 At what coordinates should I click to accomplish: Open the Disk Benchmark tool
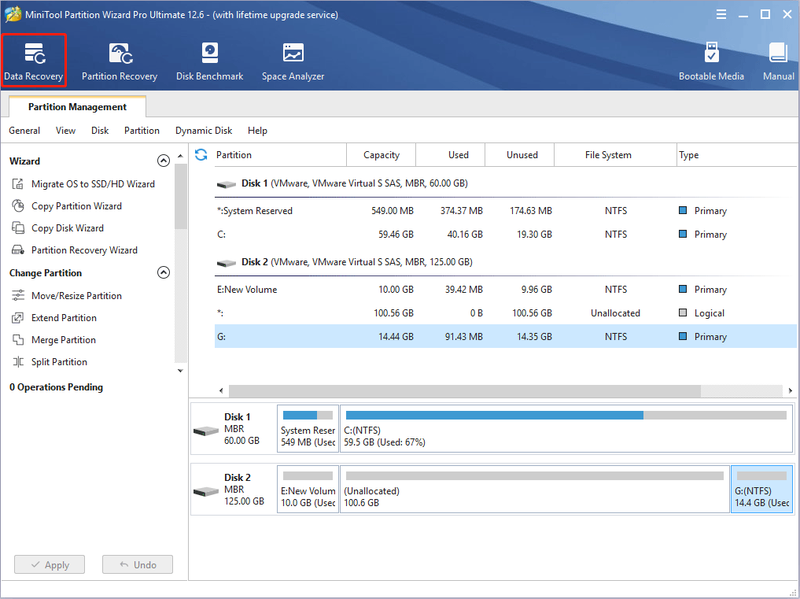[x=210, y=62]
